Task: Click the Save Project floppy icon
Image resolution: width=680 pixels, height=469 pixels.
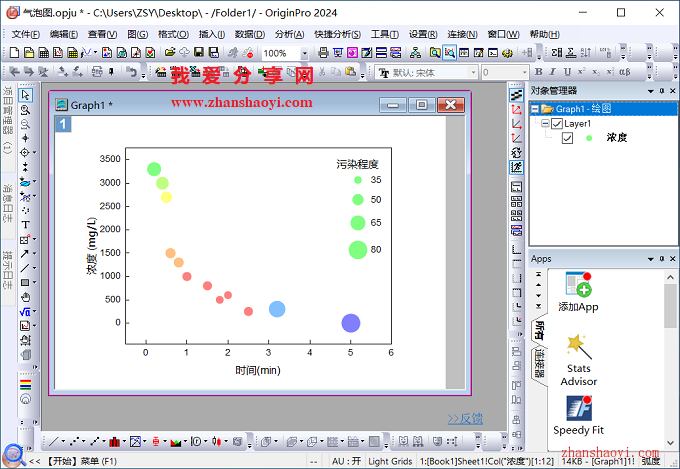Action: [x=199, y=53]
